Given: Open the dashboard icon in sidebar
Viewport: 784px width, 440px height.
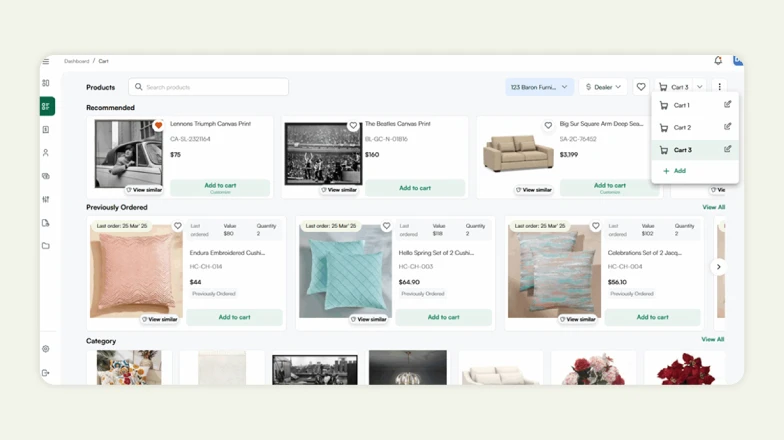Looking at the screenshot, I should (x=46, y=83).
